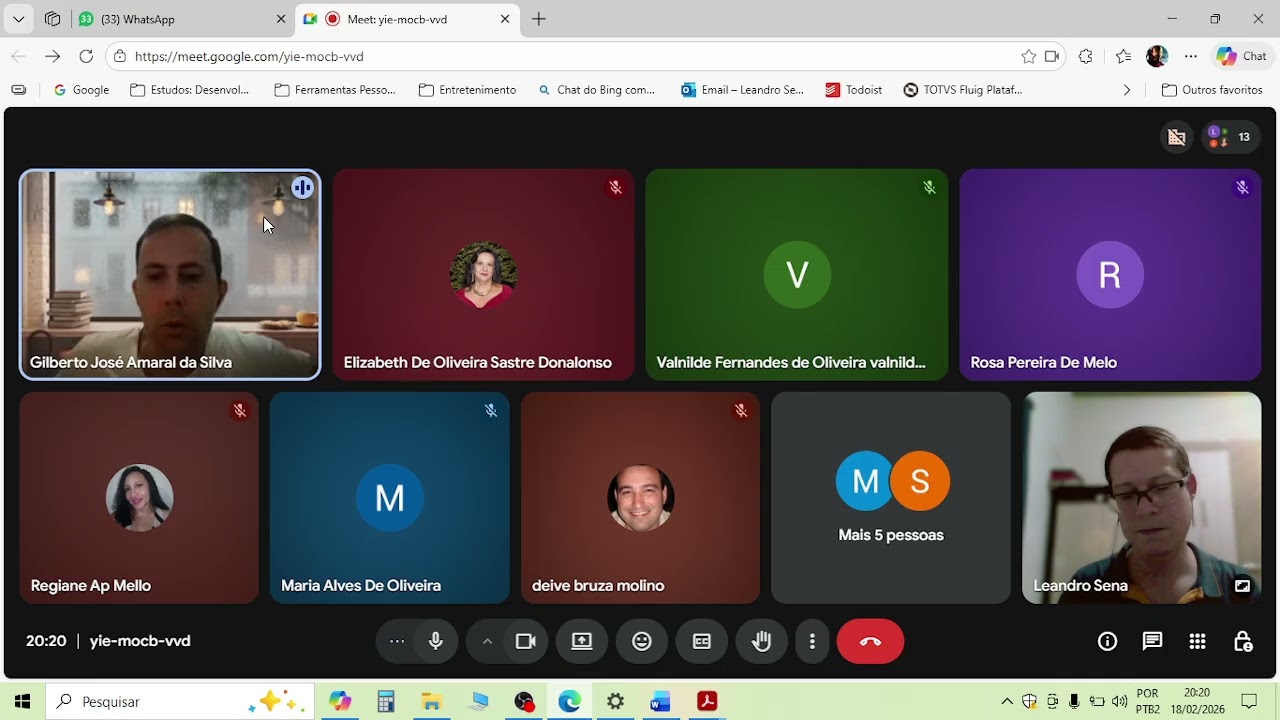Open Calculator from the taskbar
The image size is (1280, 720).
[386, 701]
